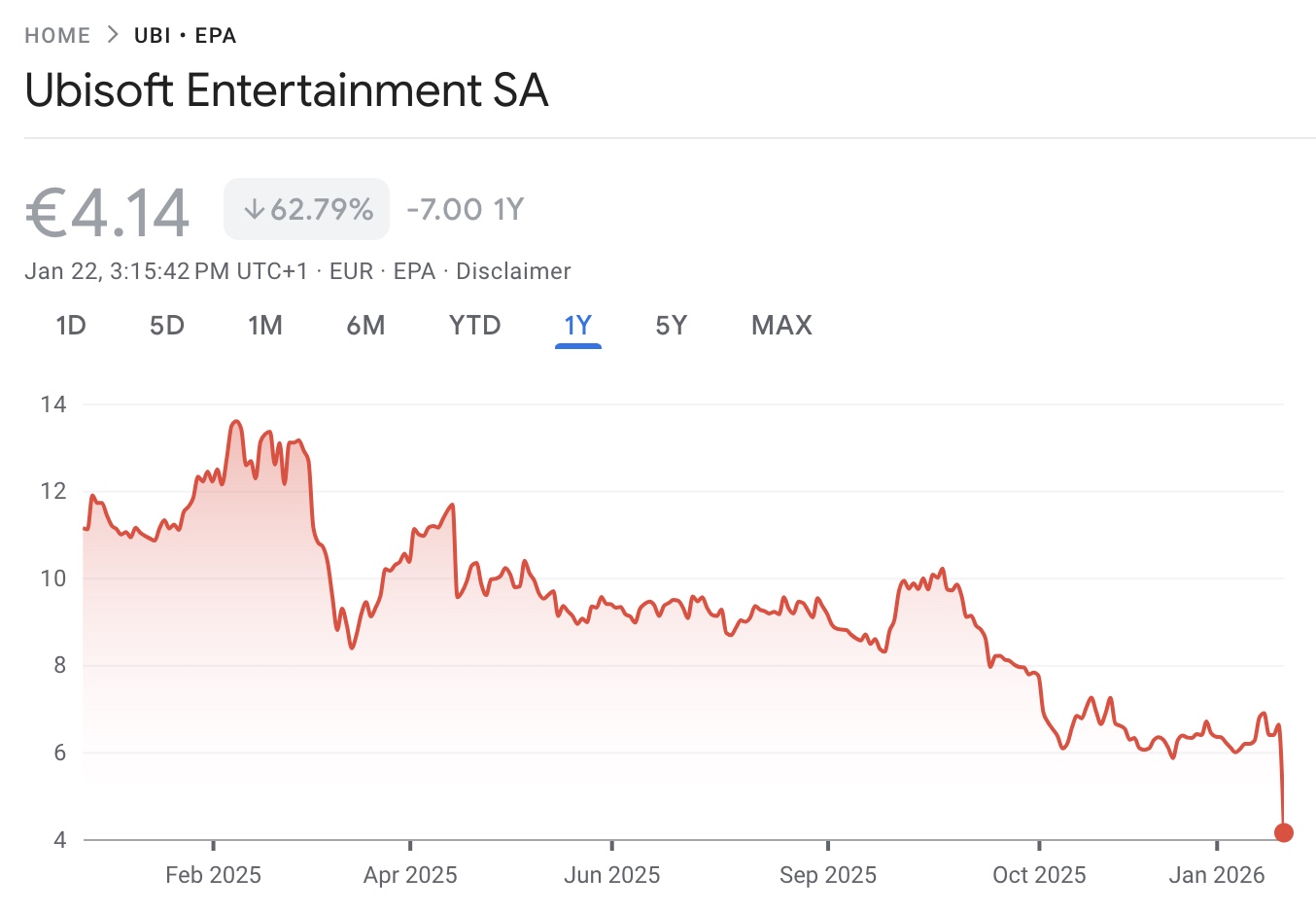This screenshot has height=912, width=1316.
Task: Open the 1M chart view
Action: (265, 326)
